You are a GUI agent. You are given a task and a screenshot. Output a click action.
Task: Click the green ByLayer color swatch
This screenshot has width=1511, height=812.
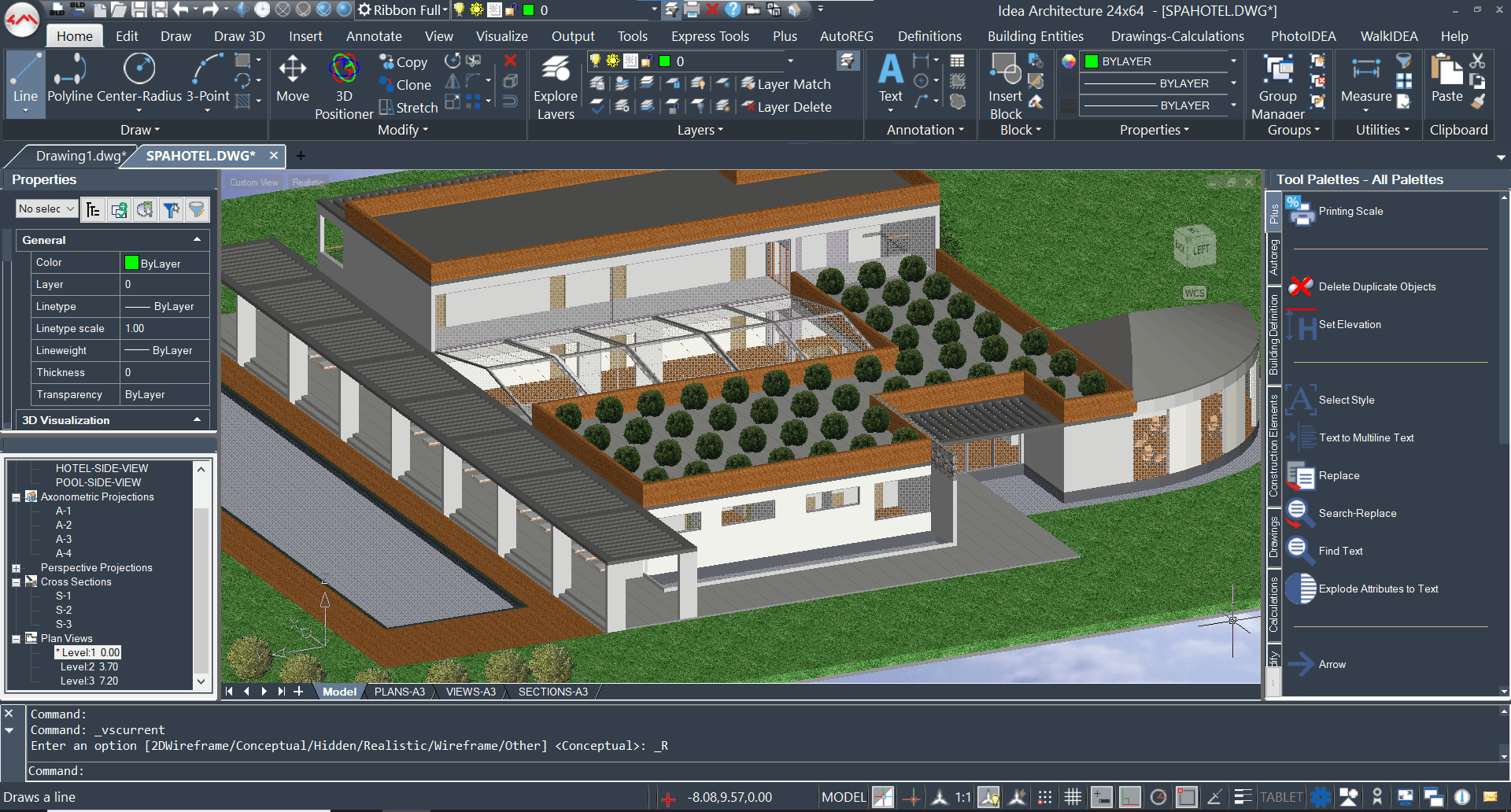click(x=131, y=263)
